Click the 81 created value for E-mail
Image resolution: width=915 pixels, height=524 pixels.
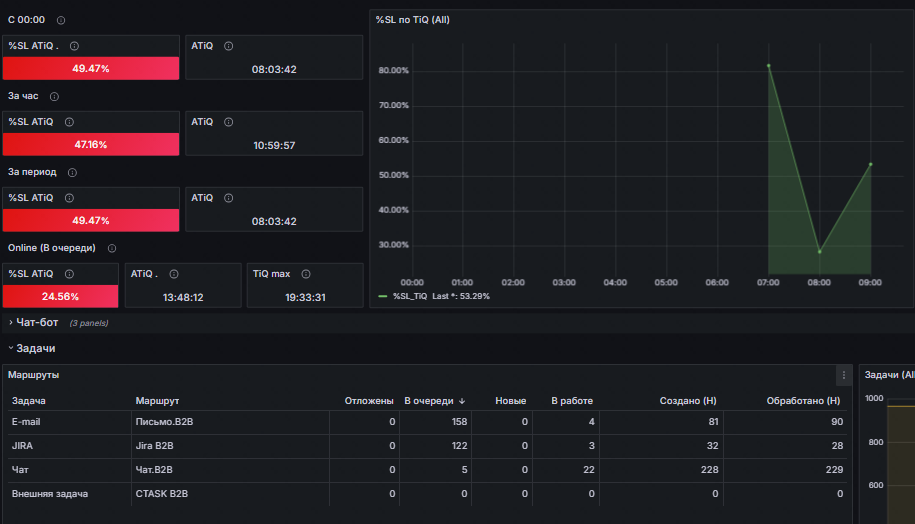(x=713, y=422)
